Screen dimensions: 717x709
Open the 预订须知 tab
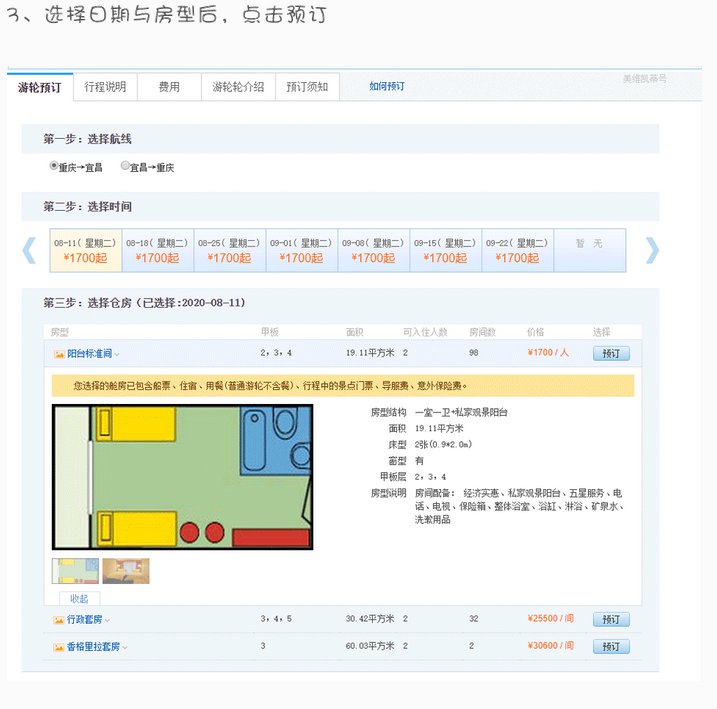306,87
